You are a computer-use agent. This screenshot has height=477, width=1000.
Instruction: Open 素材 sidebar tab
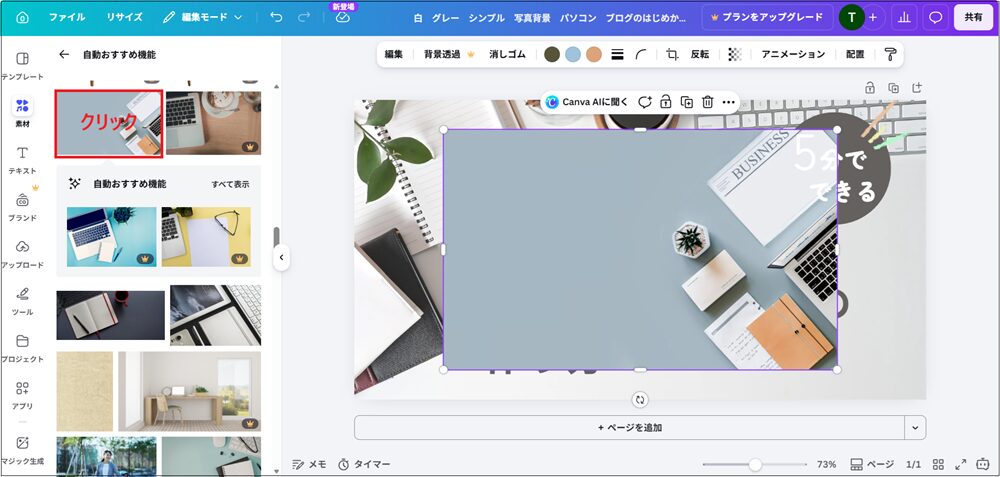tap(22, 112)
